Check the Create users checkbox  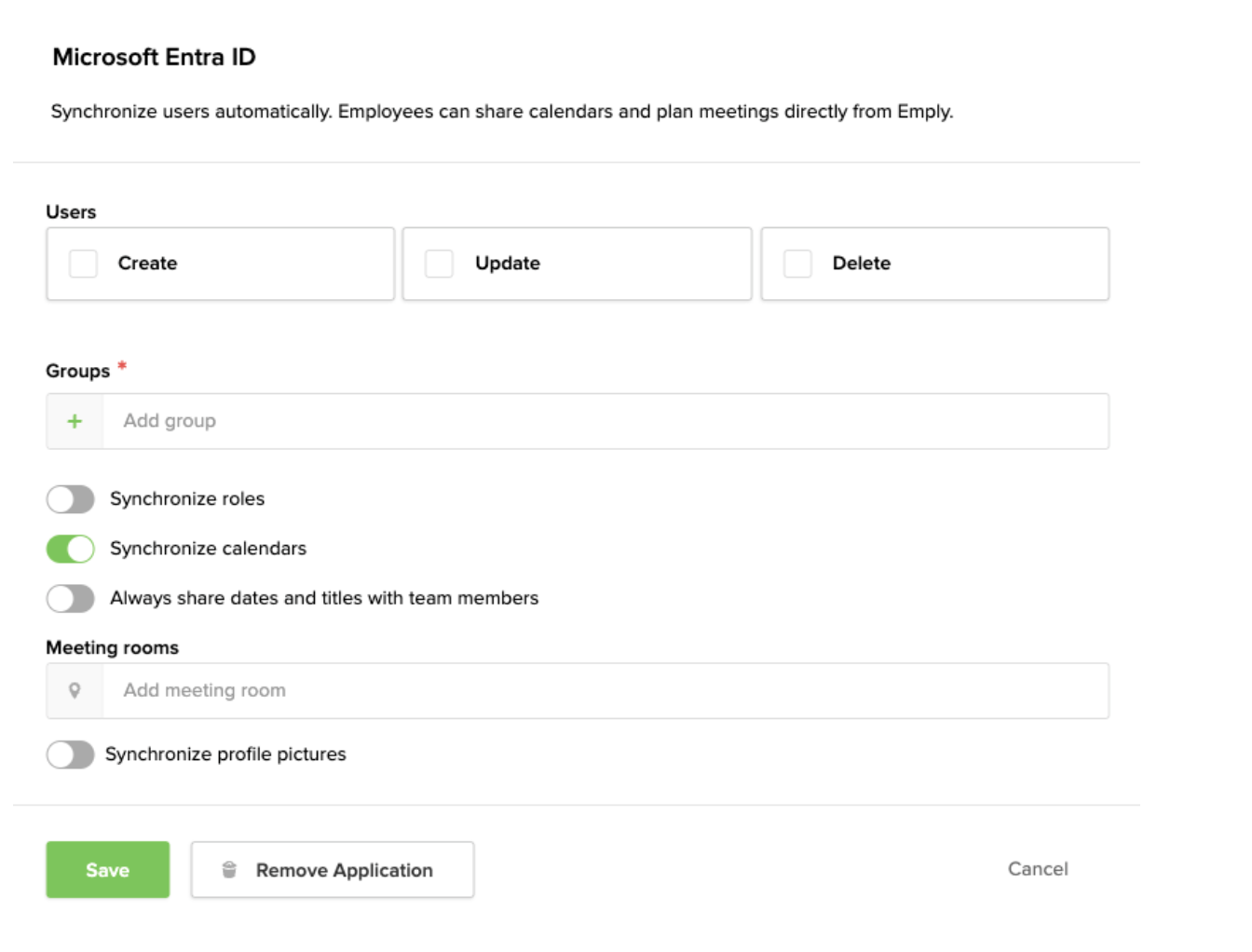pos(84,264)
